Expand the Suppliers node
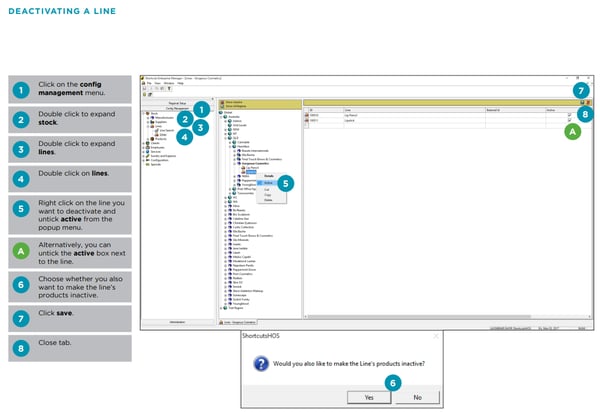 (x=148, y=122)
